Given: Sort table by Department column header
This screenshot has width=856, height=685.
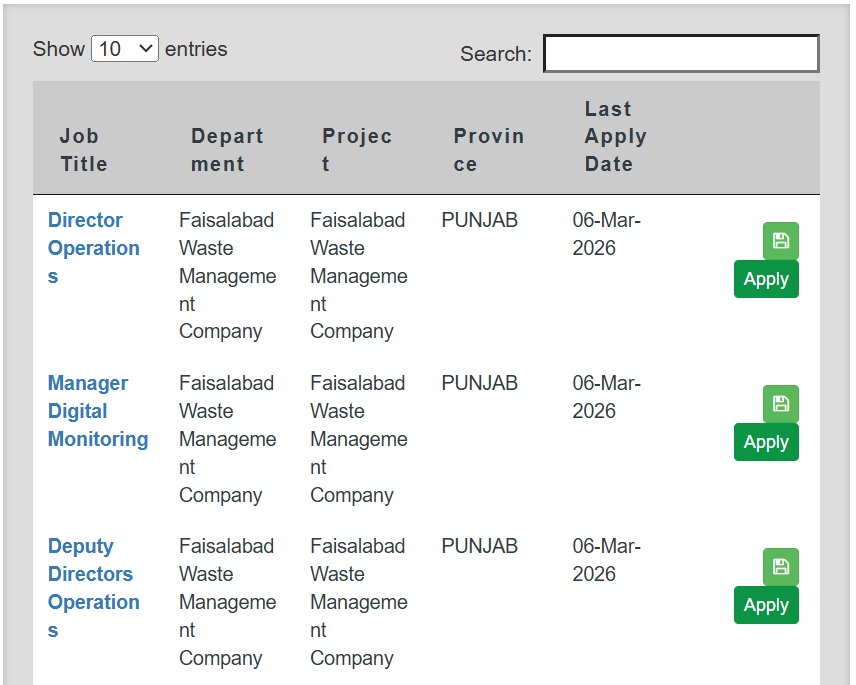Looking at the screenshot, I should 227,150.
